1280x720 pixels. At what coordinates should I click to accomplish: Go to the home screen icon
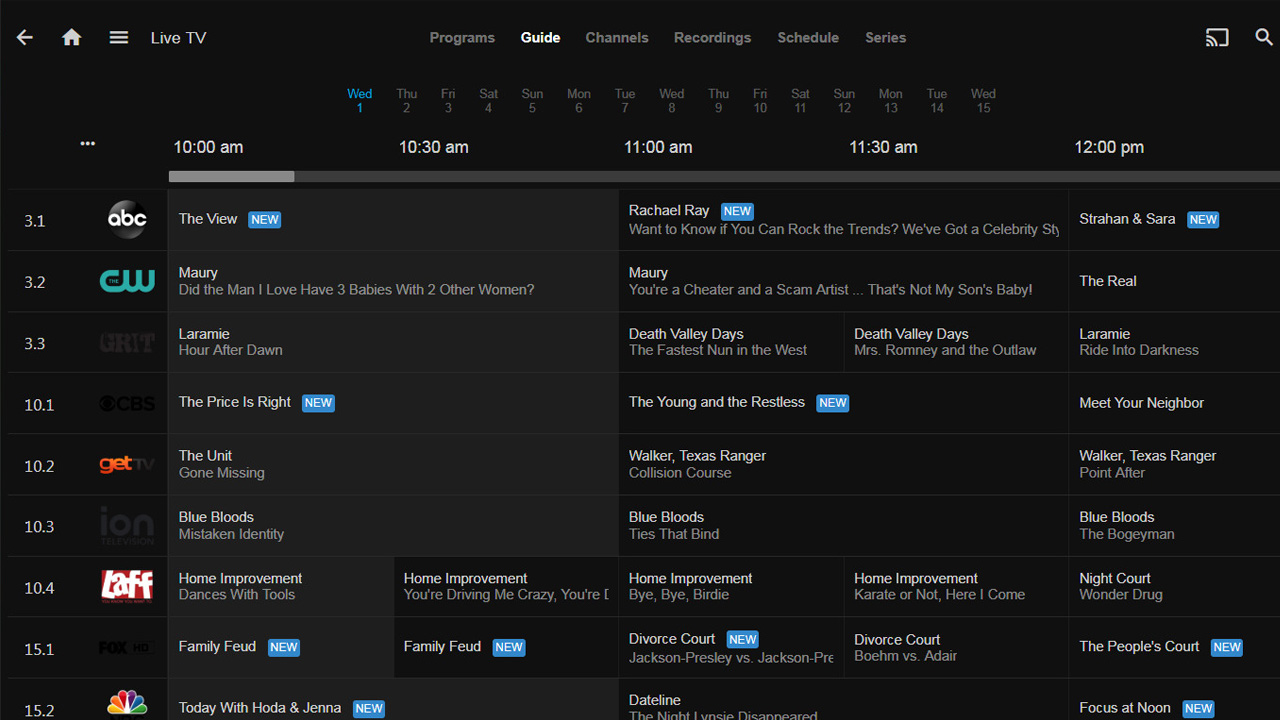(x=72, y=38)
